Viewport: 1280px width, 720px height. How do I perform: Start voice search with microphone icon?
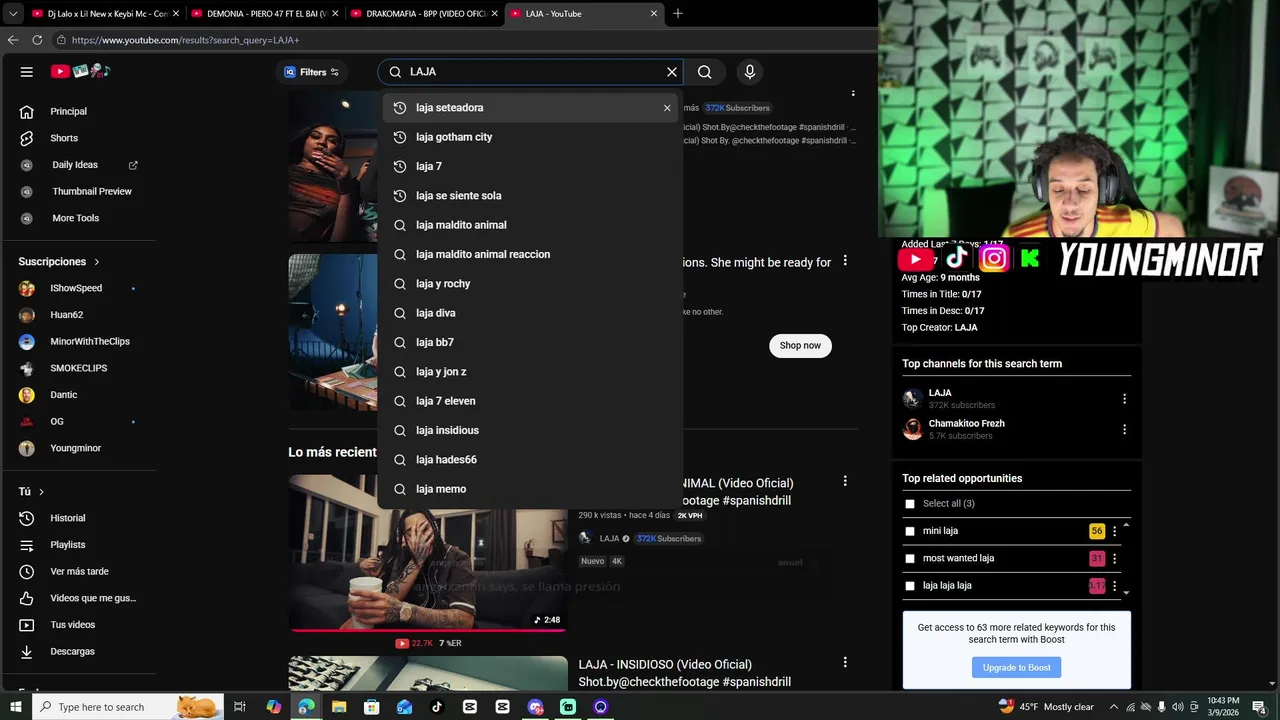point(750,72)
